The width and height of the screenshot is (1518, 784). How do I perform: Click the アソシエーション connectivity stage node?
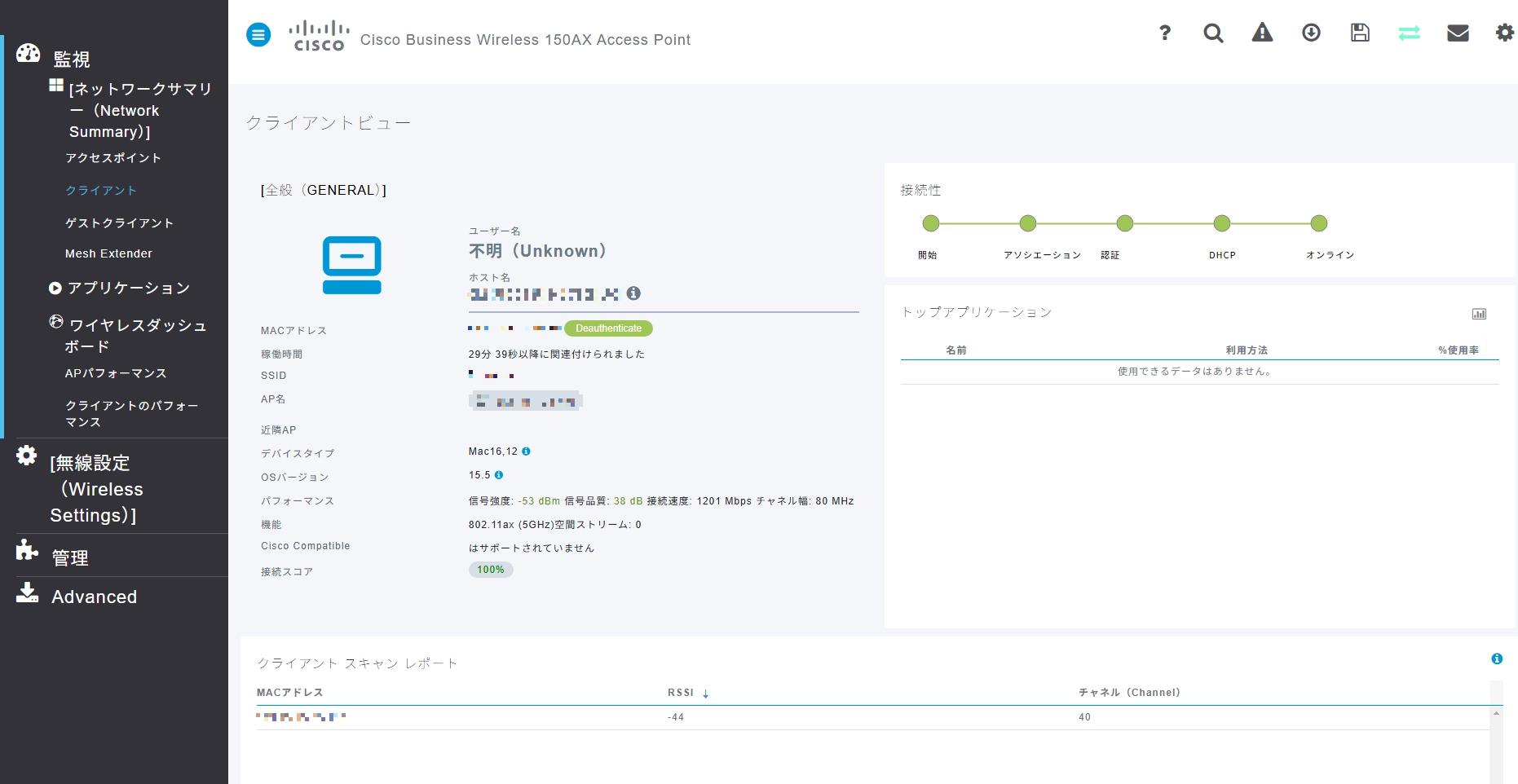[1028, 223]
